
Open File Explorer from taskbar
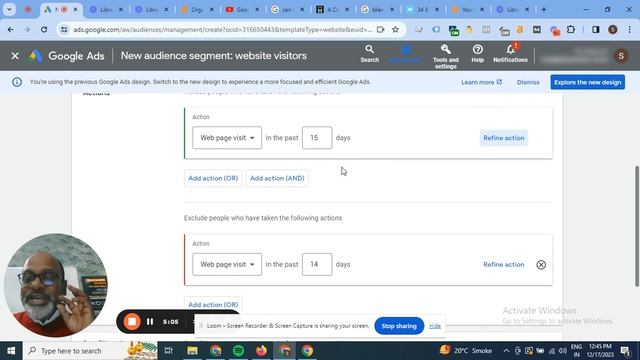point(192,351)
